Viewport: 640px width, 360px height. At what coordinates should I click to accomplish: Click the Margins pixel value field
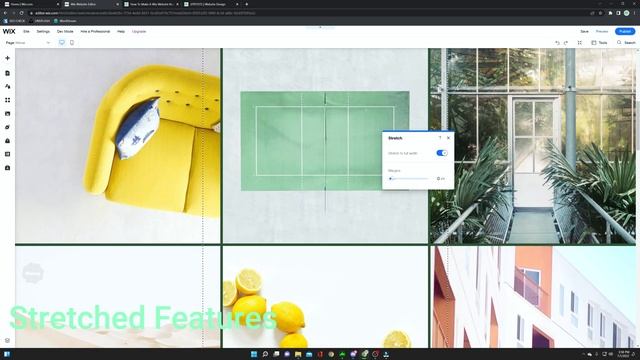click(x=440, y=179)
